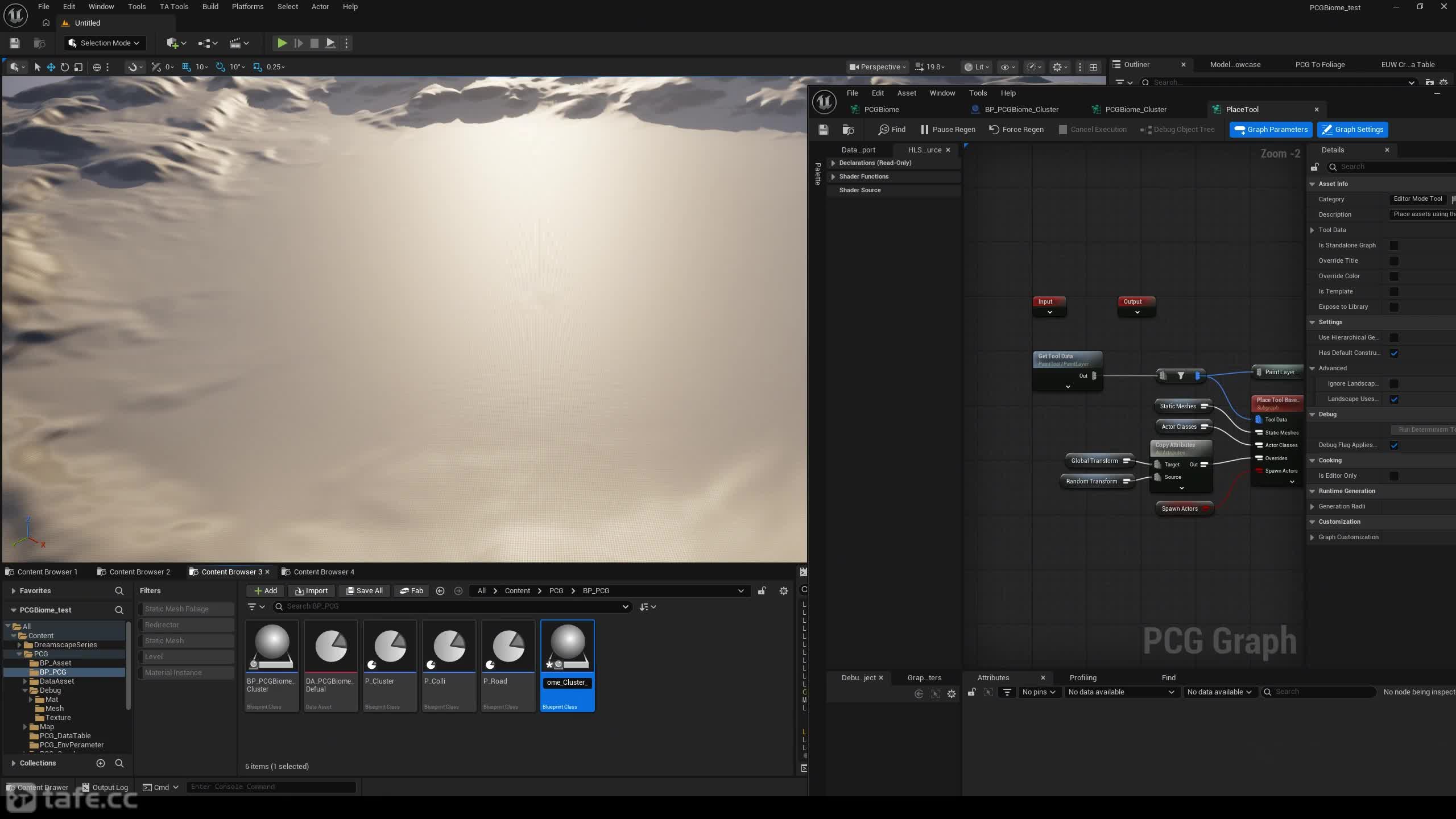Enable the Static Mesh Foliage filter
1456x819 pixels.
tap(187, 609)
